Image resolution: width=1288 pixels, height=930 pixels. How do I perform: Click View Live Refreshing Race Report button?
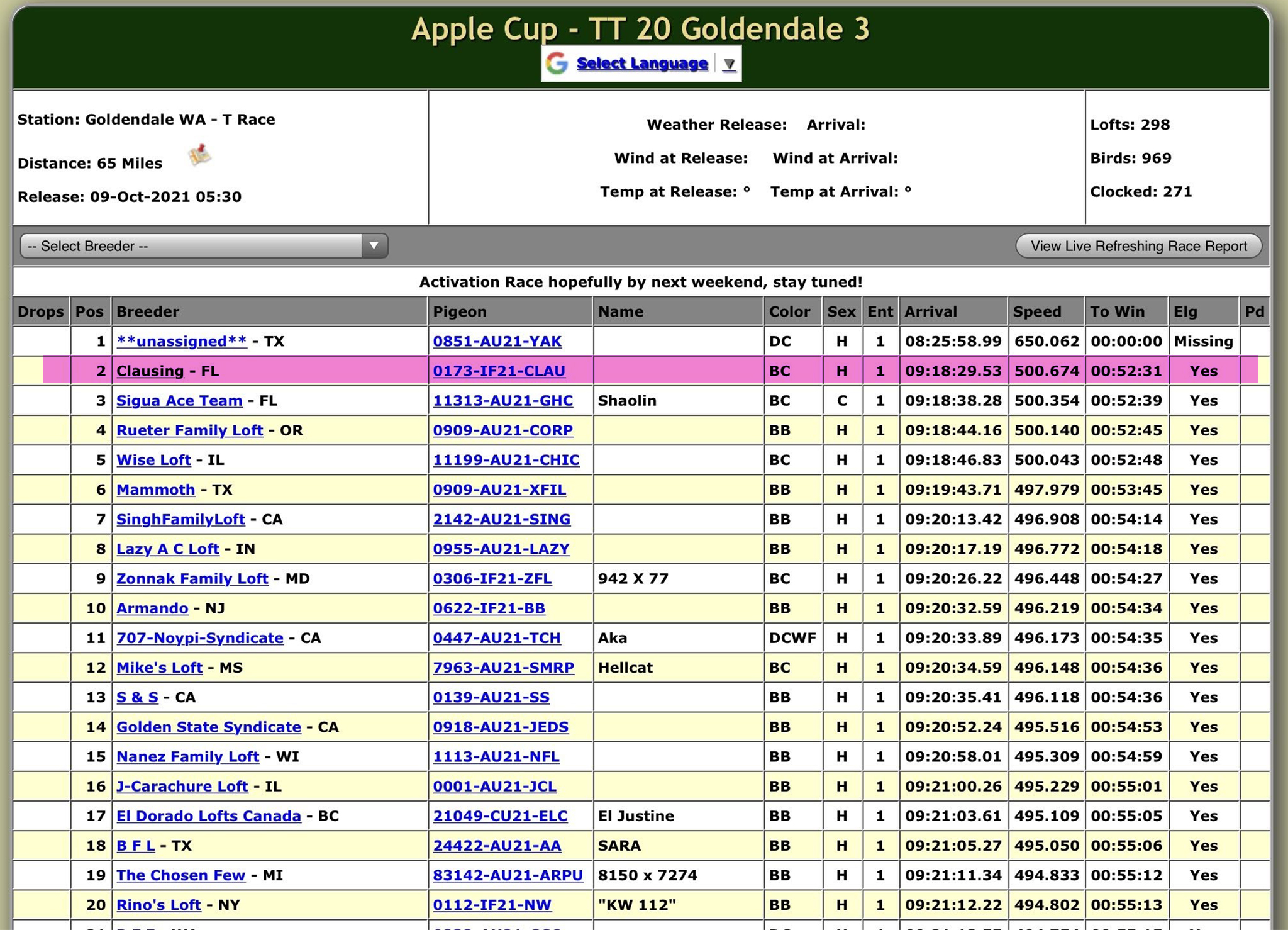click(x=1138, y=246)
